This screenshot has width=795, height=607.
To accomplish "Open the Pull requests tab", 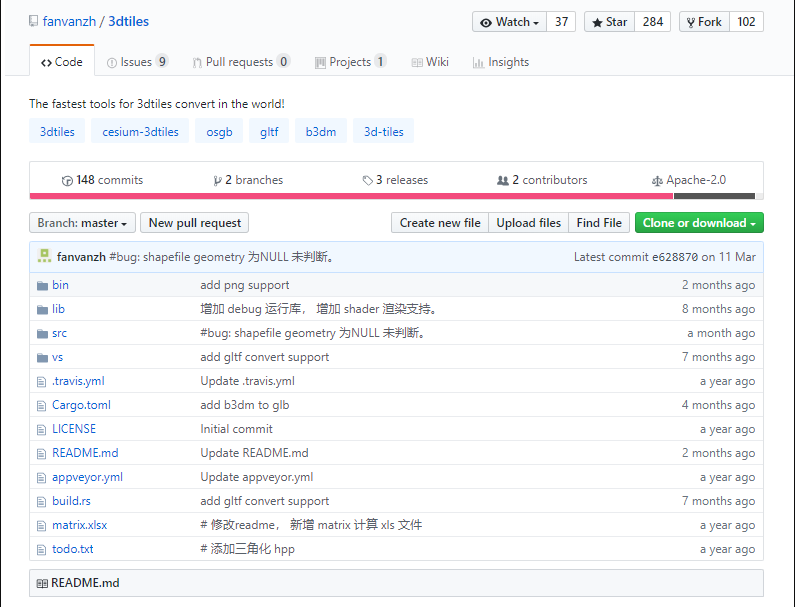I will pos(241,62).
